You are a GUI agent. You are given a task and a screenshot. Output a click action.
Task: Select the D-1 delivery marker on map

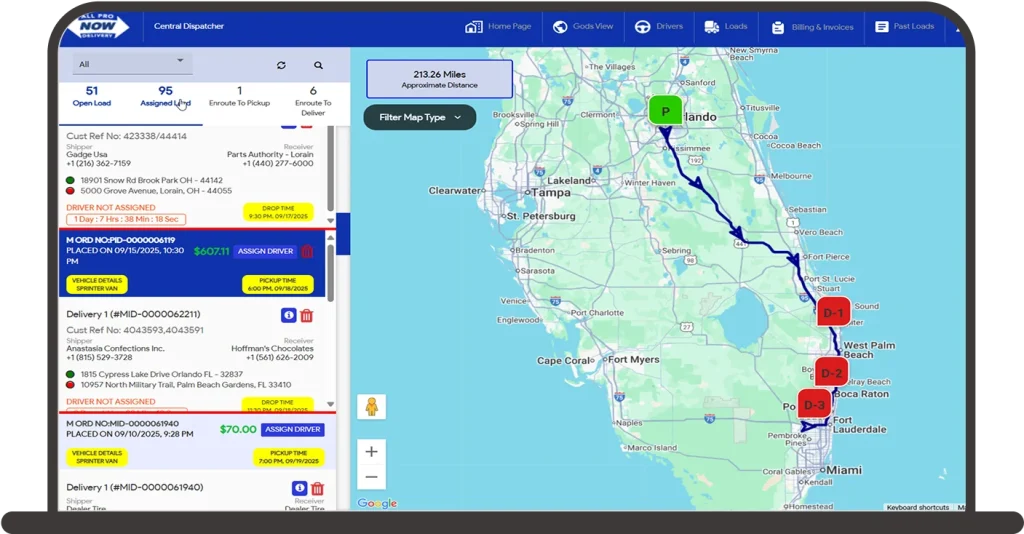(x=833, y=313)
